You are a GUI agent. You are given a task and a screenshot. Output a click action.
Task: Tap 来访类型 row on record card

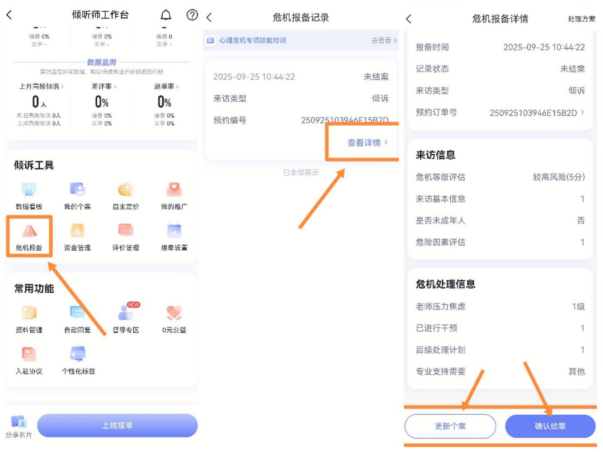[301, 98]
